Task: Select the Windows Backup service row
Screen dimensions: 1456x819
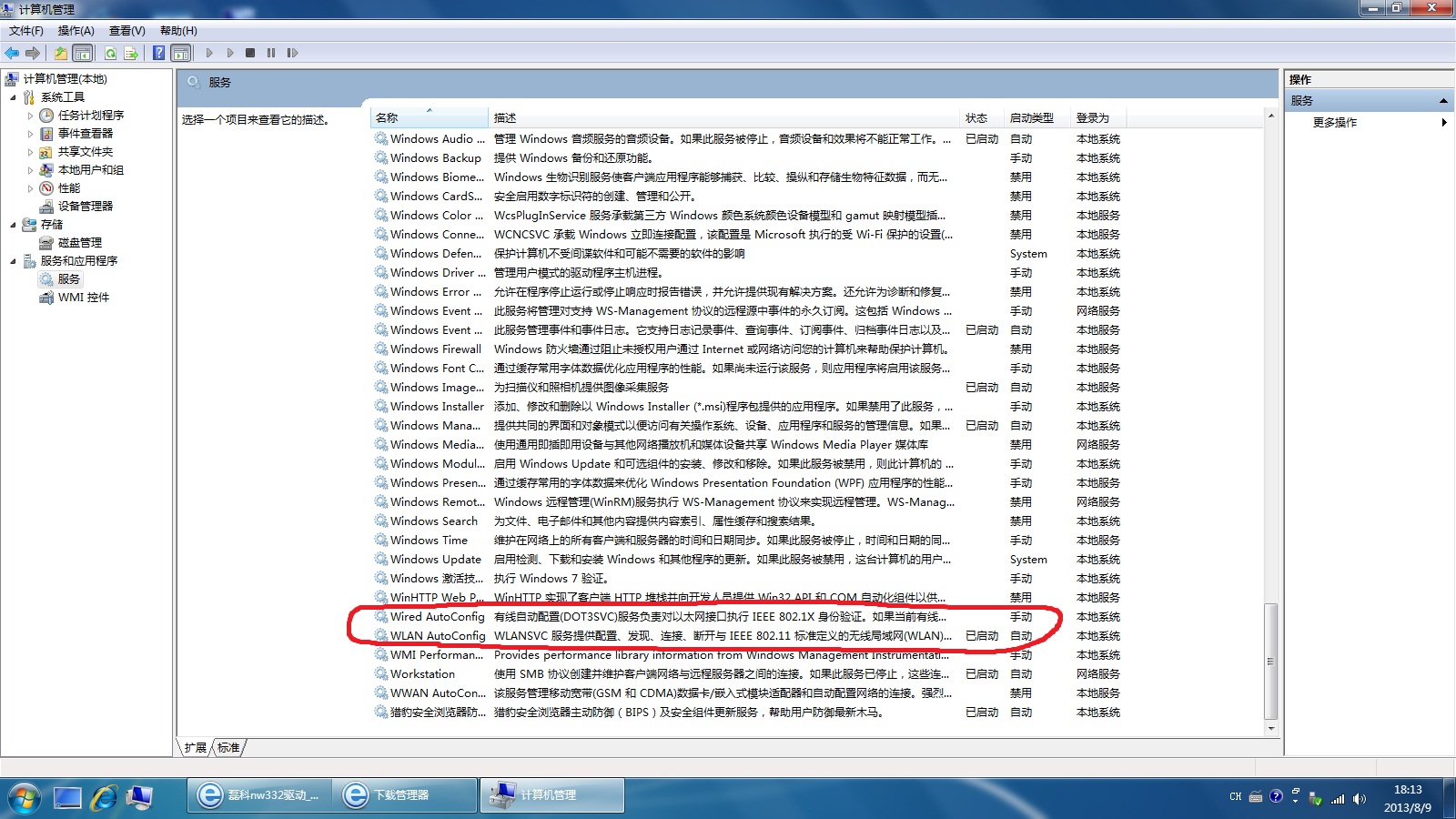Action: tap(748, 158)
